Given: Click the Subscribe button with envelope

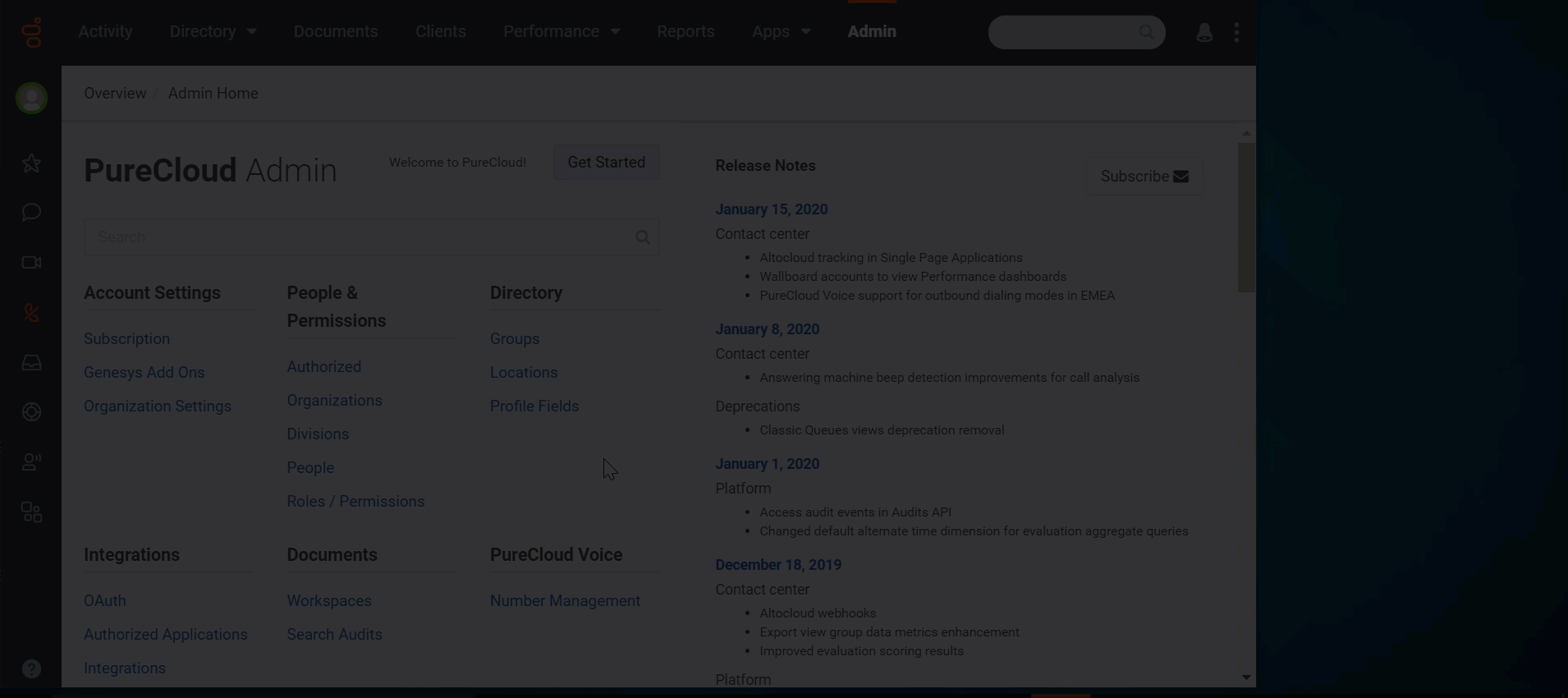Looking at the screenshot, I should pyautogui.click(x=1144, y=177).
